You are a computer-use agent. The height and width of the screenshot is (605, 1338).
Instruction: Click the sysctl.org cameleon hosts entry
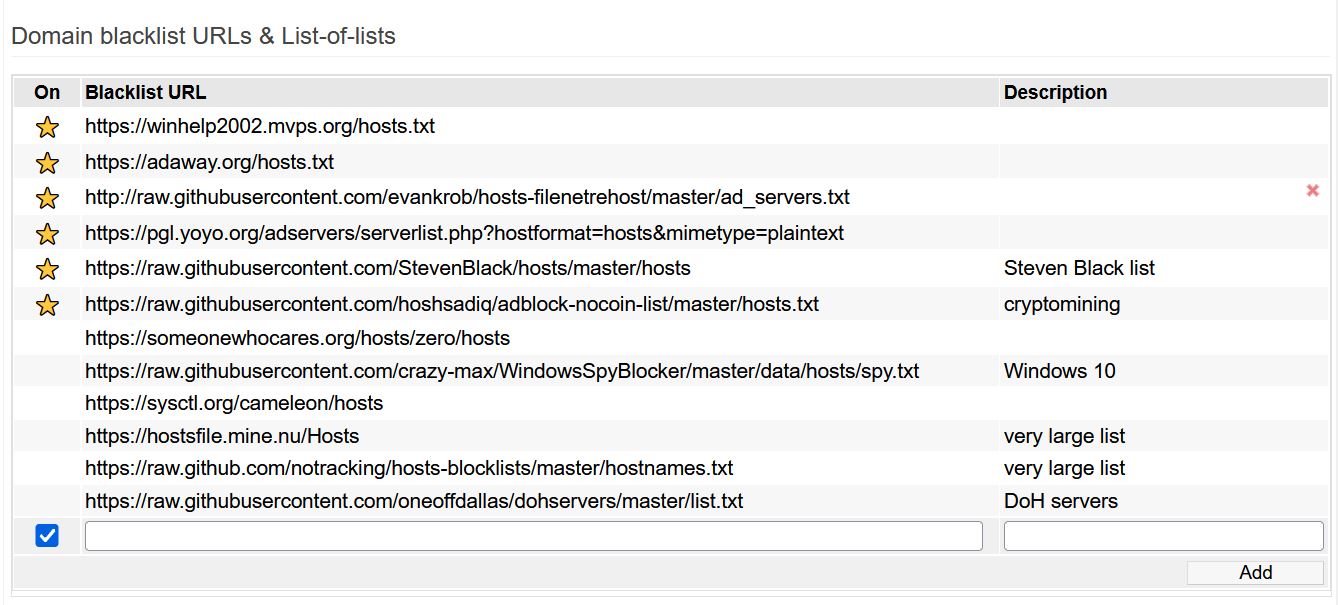[234, 403]
